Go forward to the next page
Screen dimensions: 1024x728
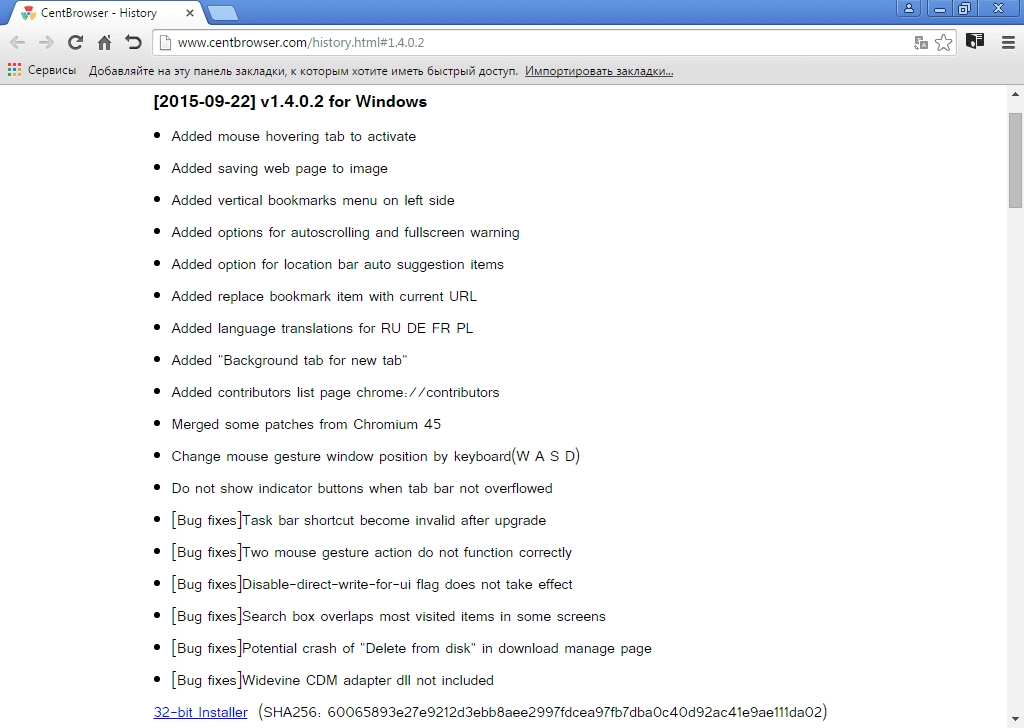click(x=46, y=43)
